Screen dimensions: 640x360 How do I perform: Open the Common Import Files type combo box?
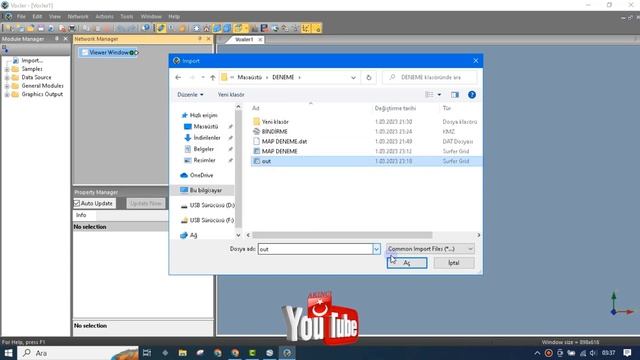[x=430, y=249]
